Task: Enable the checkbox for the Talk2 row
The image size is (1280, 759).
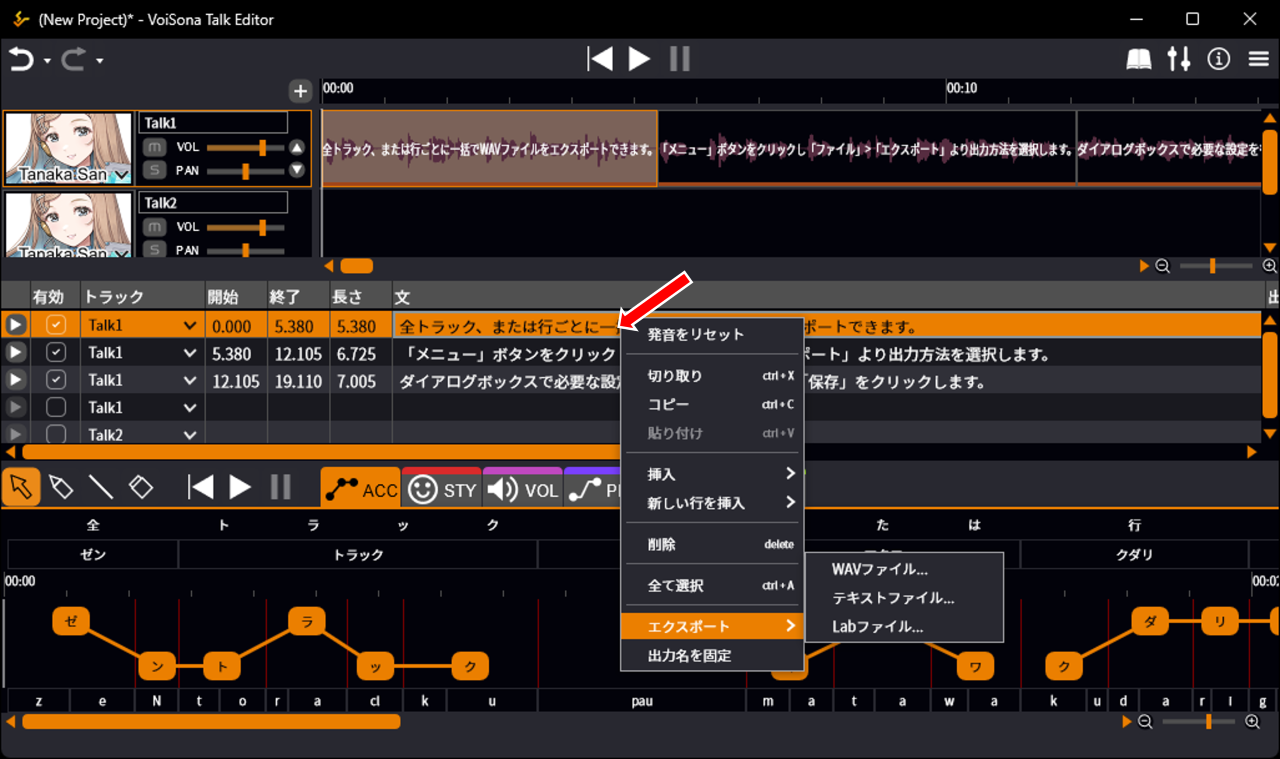Action: pos(56,434)
